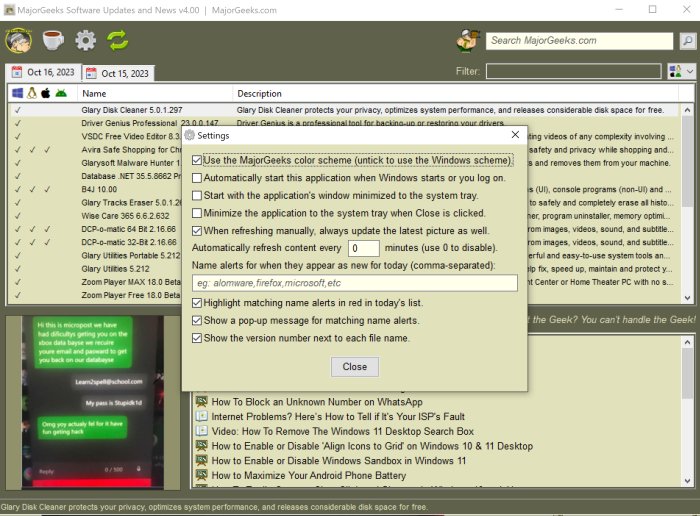
Task: Switch to the Oct 16, 2023 tab
Action: [x=43, y=72]
